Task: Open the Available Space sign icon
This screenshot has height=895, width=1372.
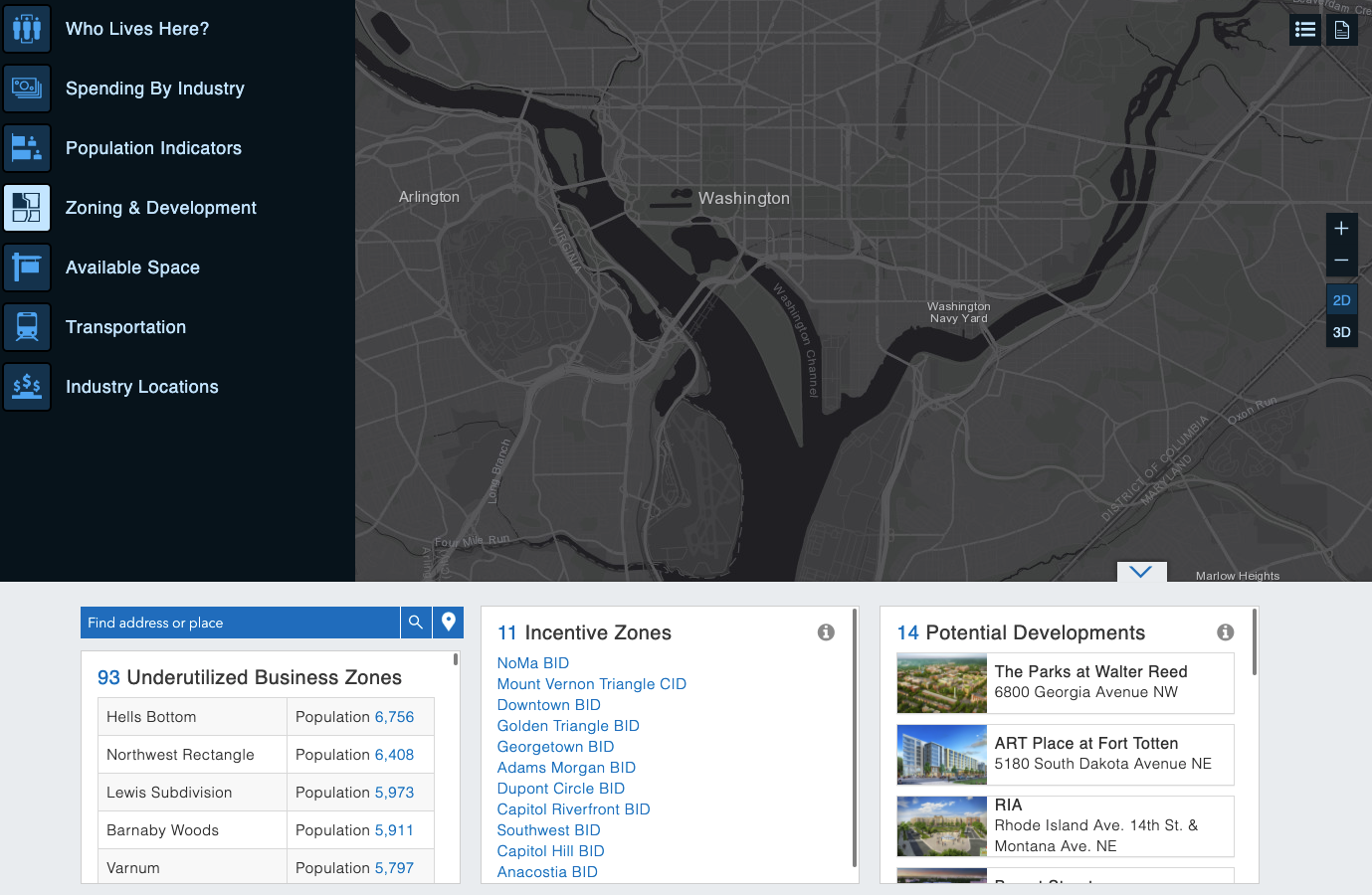Action: 27,268
